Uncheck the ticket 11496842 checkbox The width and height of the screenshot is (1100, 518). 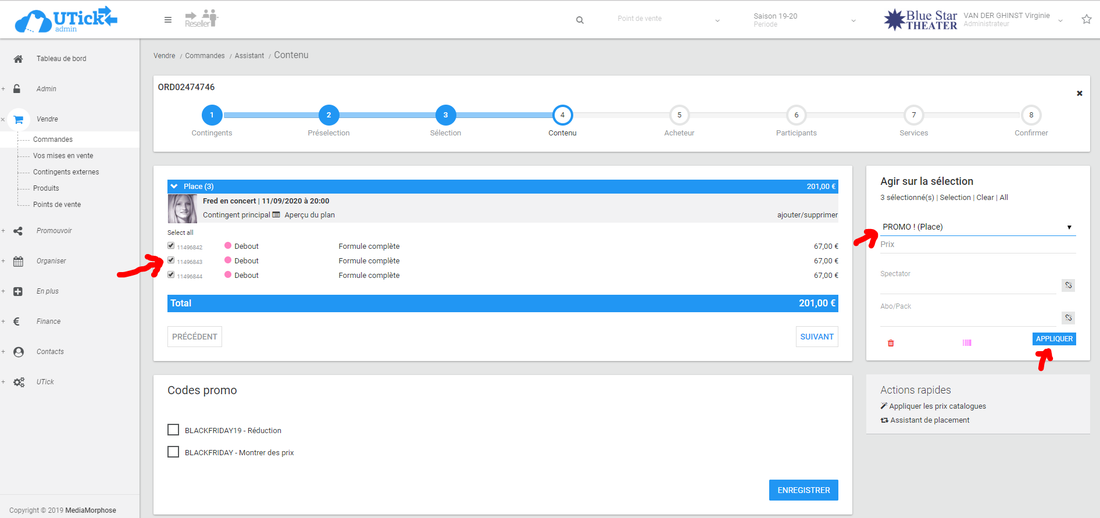171,246
